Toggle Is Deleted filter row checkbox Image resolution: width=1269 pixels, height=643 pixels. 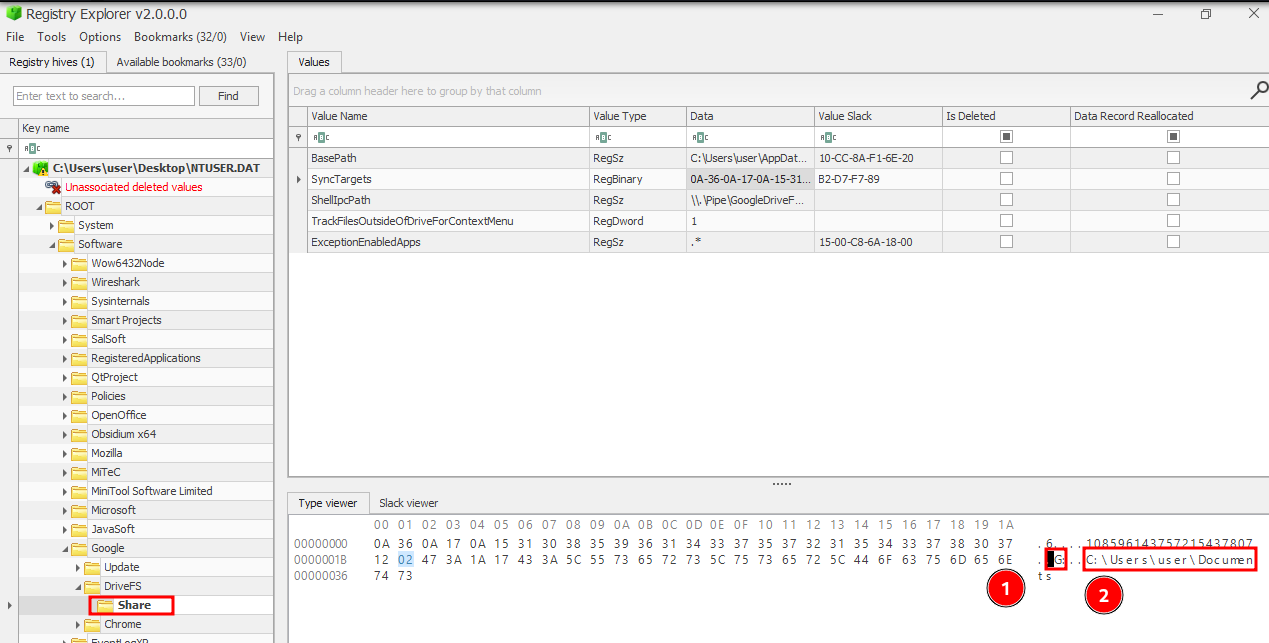(x=1006, y=137)
